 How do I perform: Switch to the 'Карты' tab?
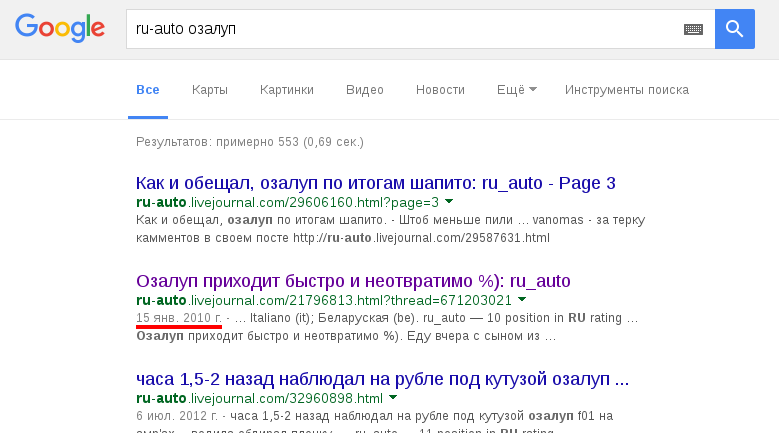pos(210,90)
